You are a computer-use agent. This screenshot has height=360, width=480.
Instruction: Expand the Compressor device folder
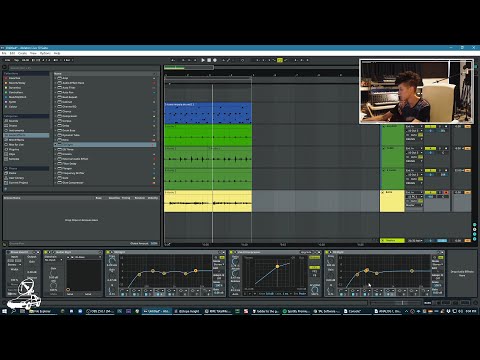coord(55,116)
